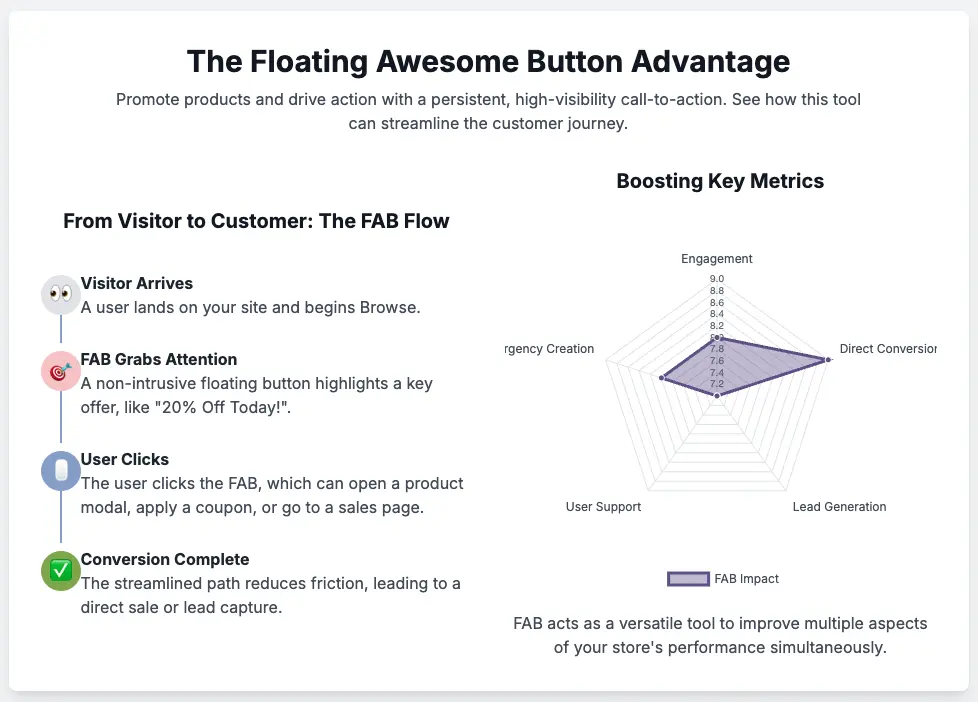Click the Urgency Creation data point on radar
Viewport: 978px width, 702px height.
coord(662,378)
